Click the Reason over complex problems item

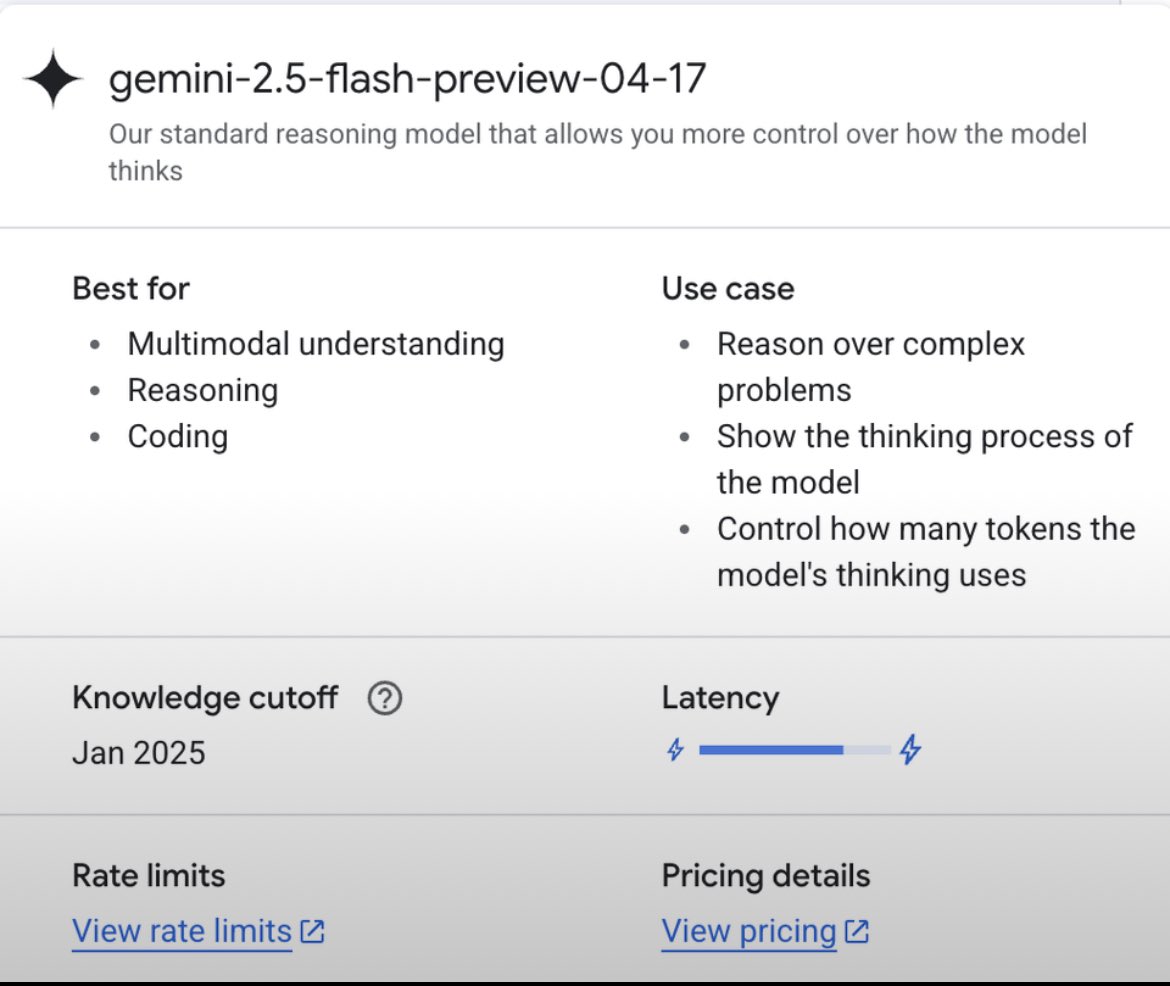point(870,366)
